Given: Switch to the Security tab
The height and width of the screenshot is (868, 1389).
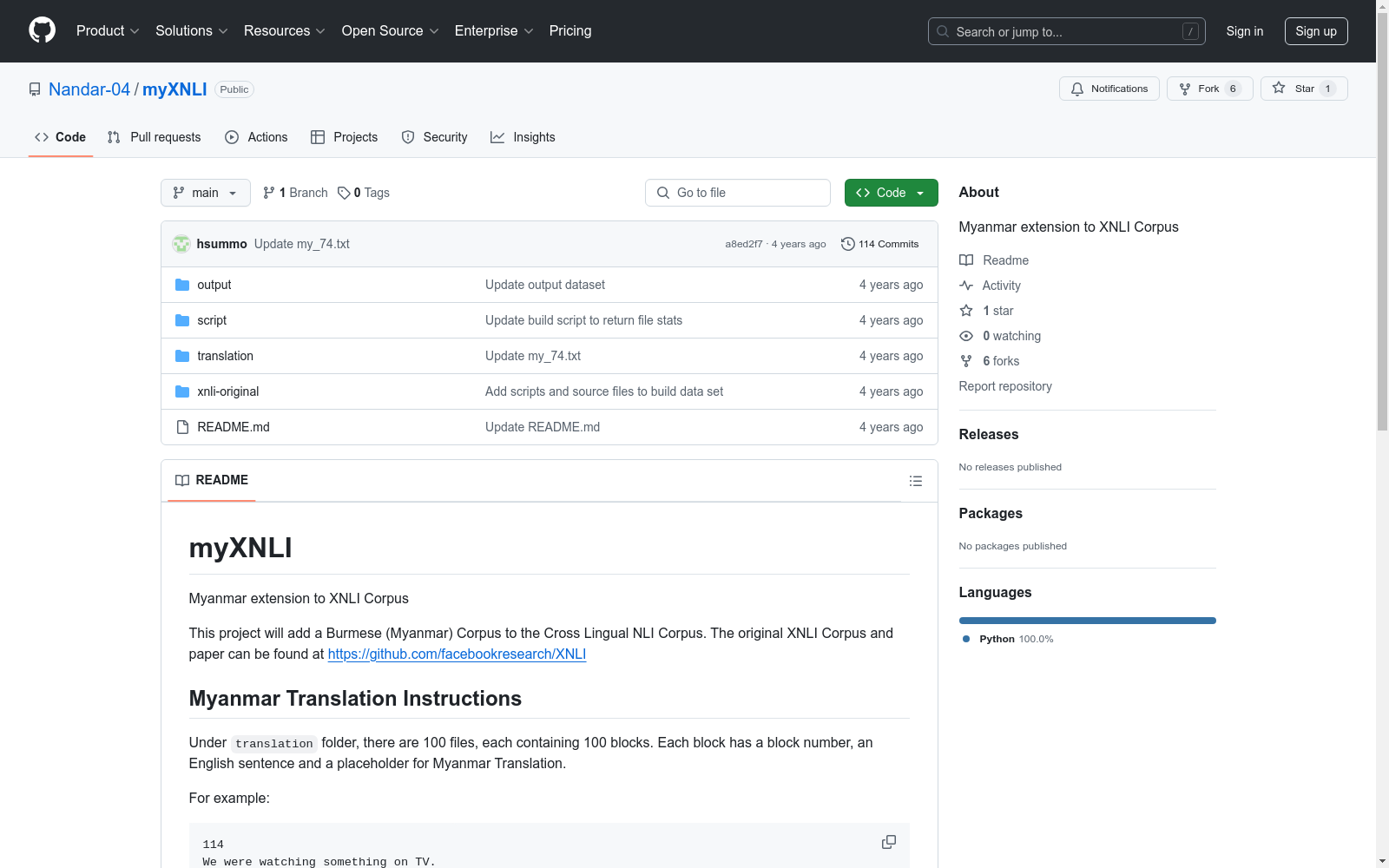Looking at the screenshot, I should click(x=434, y=137).
